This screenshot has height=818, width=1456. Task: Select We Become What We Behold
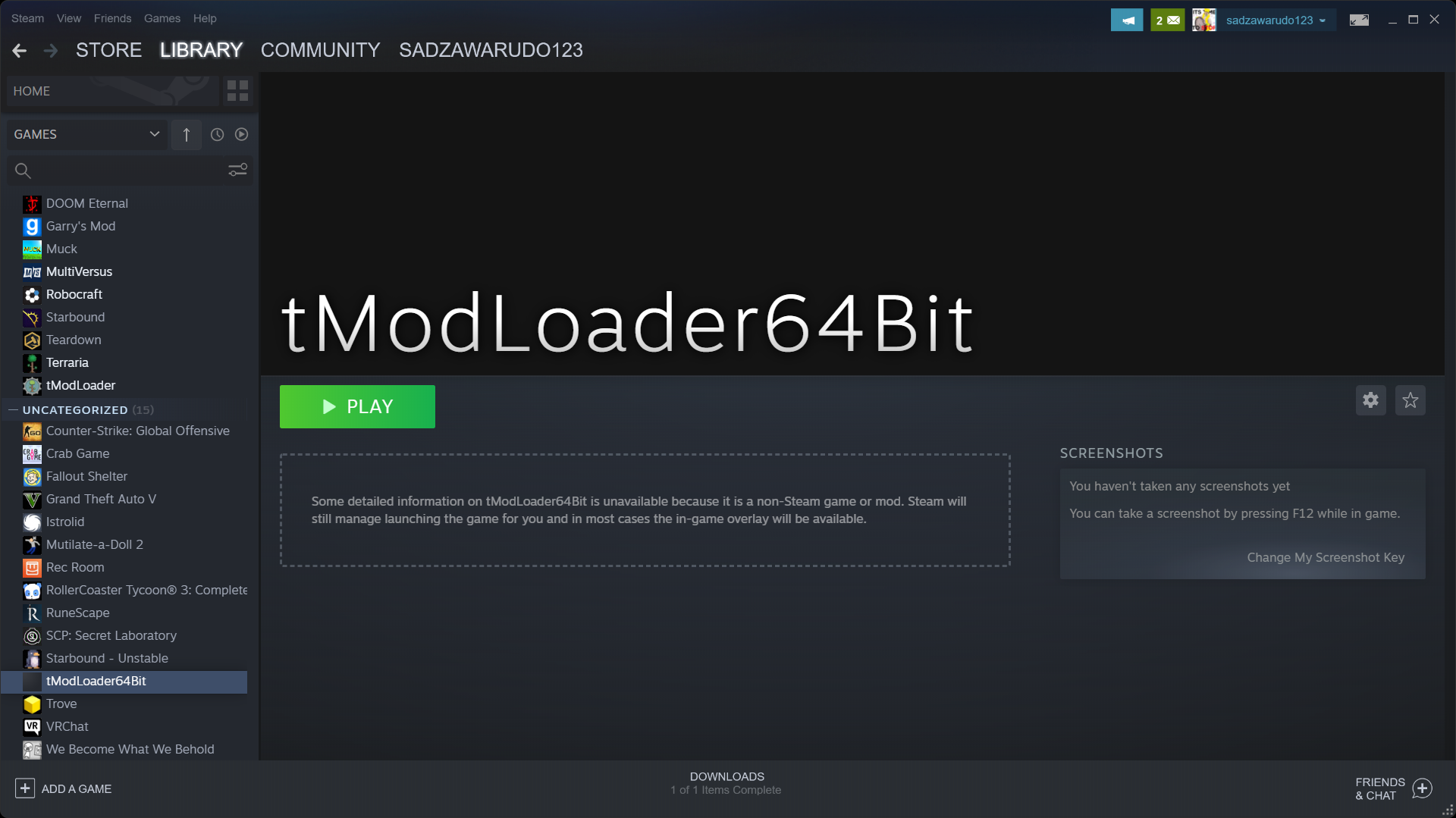(x=124, y=750)
